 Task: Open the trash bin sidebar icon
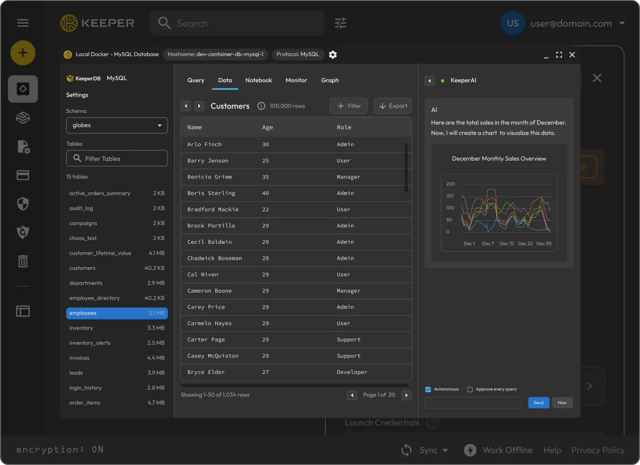[23, 261]
